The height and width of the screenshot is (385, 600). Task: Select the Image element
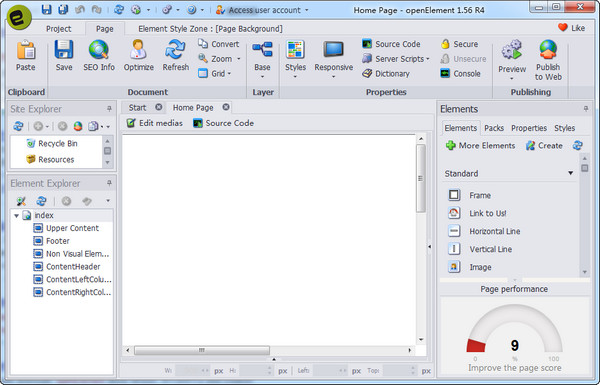click(x=470, y=267)
